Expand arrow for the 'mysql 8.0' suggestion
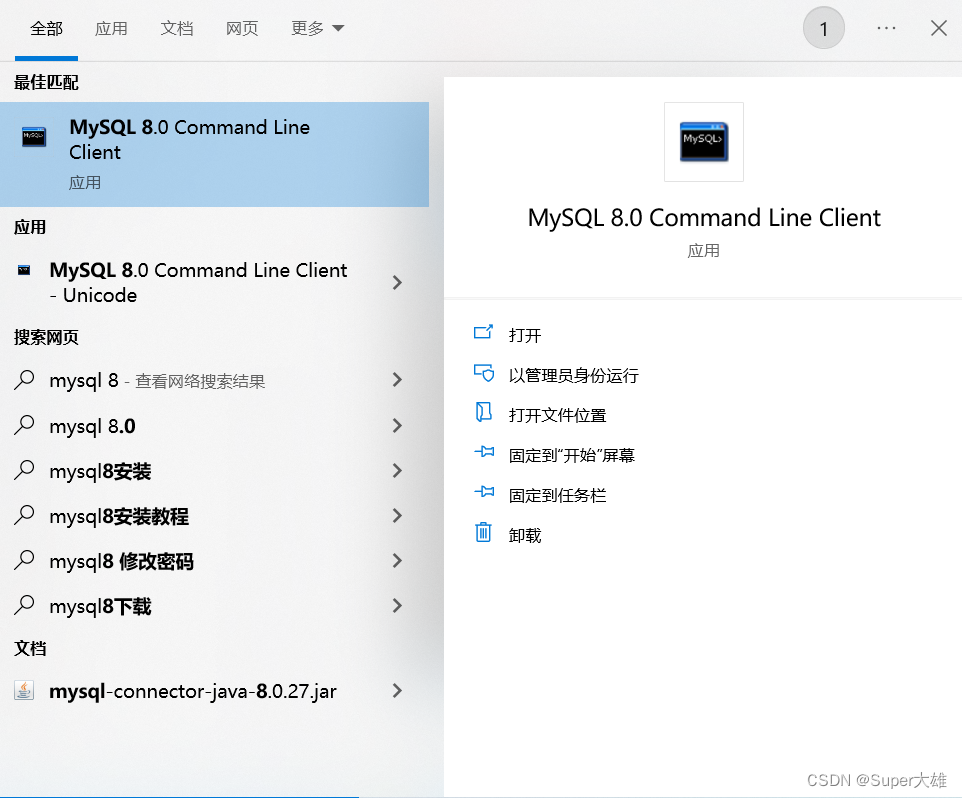This screenshot has width=962, height=798. pyautogui.click(x=397, y=425)
